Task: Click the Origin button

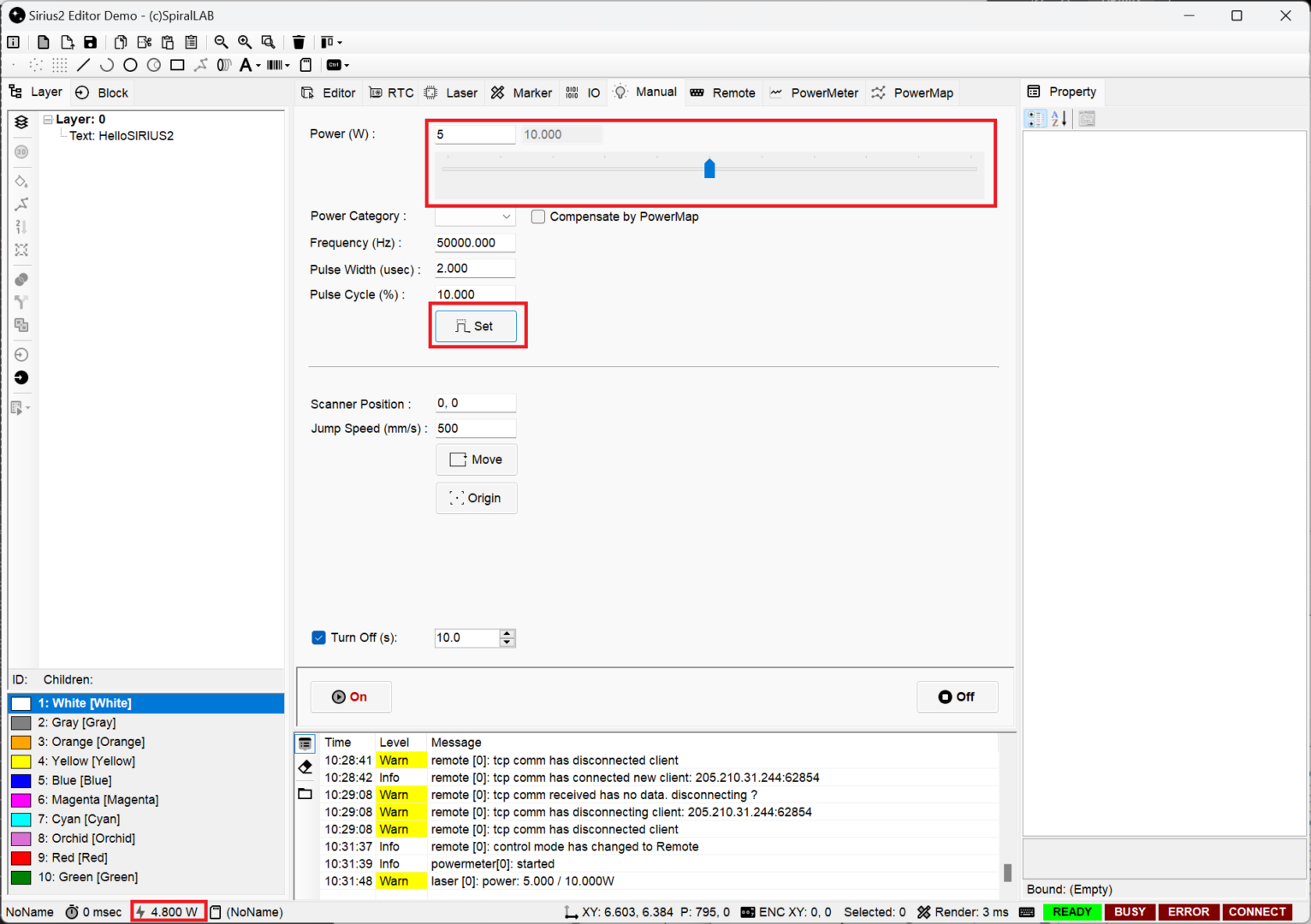Action: coord(476,498)
